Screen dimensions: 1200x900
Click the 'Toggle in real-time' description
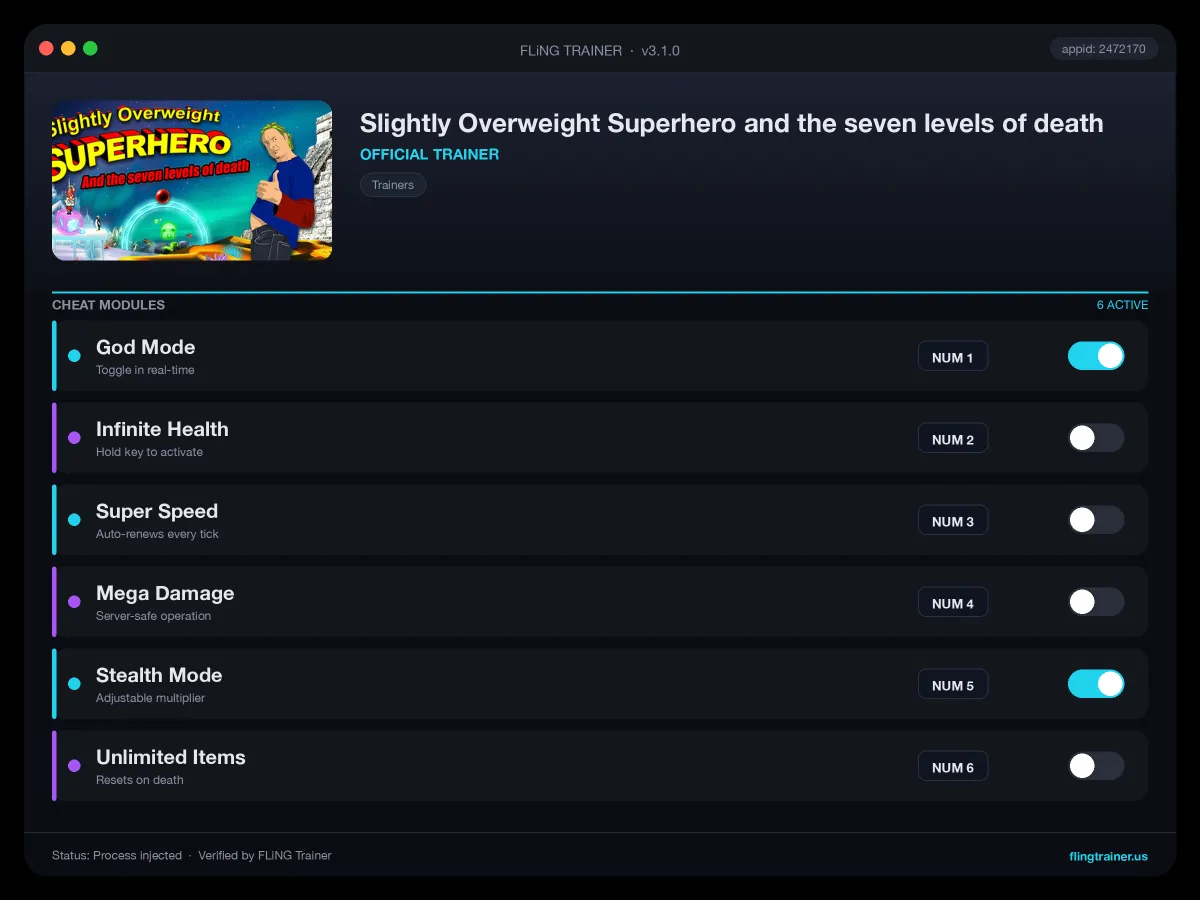[x=145, y=370]
